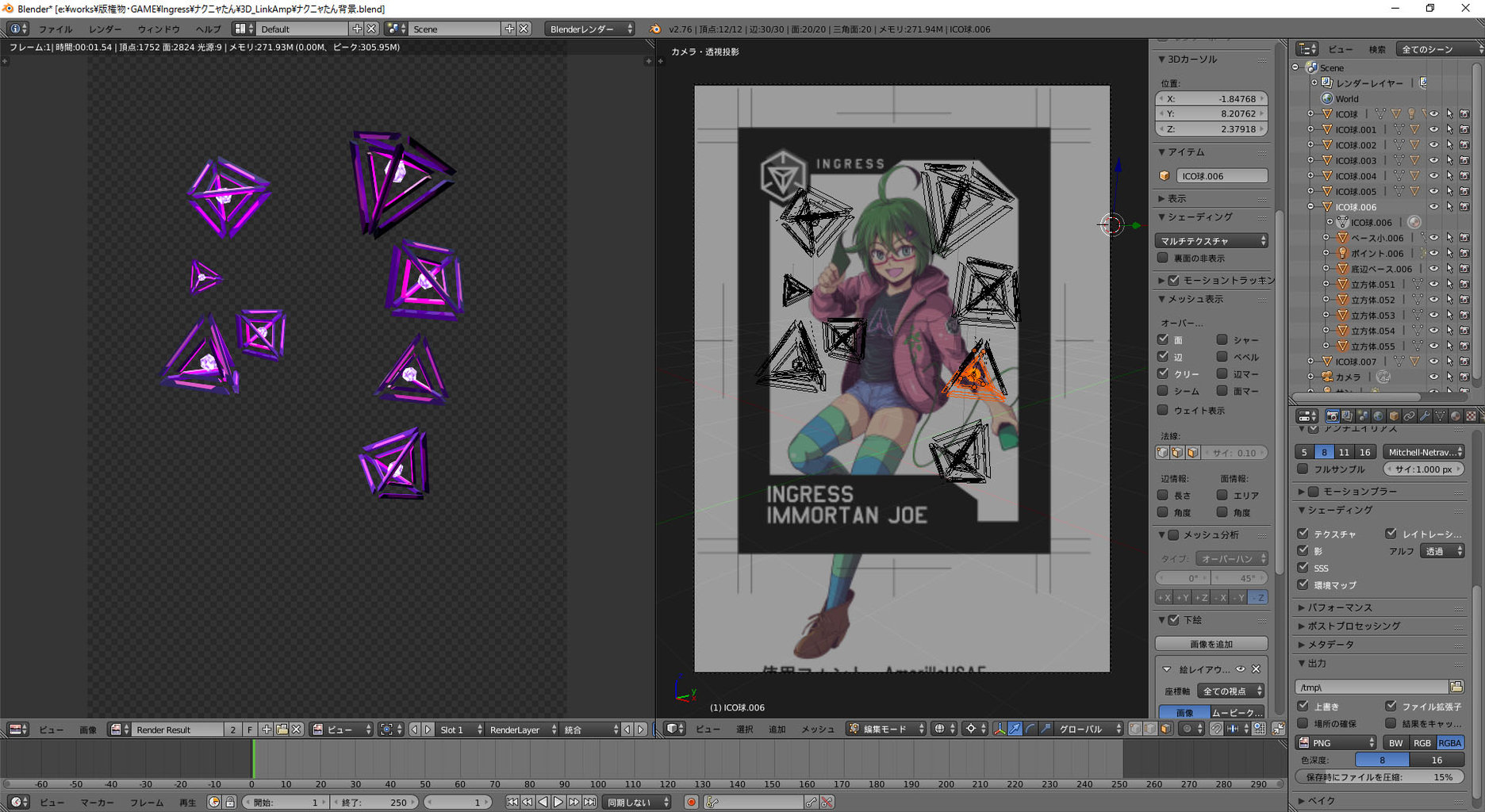Expand the ICO球.002 outliner entry
Viewport: 1485px width, 812px height.
click(x=1310, y=145)
